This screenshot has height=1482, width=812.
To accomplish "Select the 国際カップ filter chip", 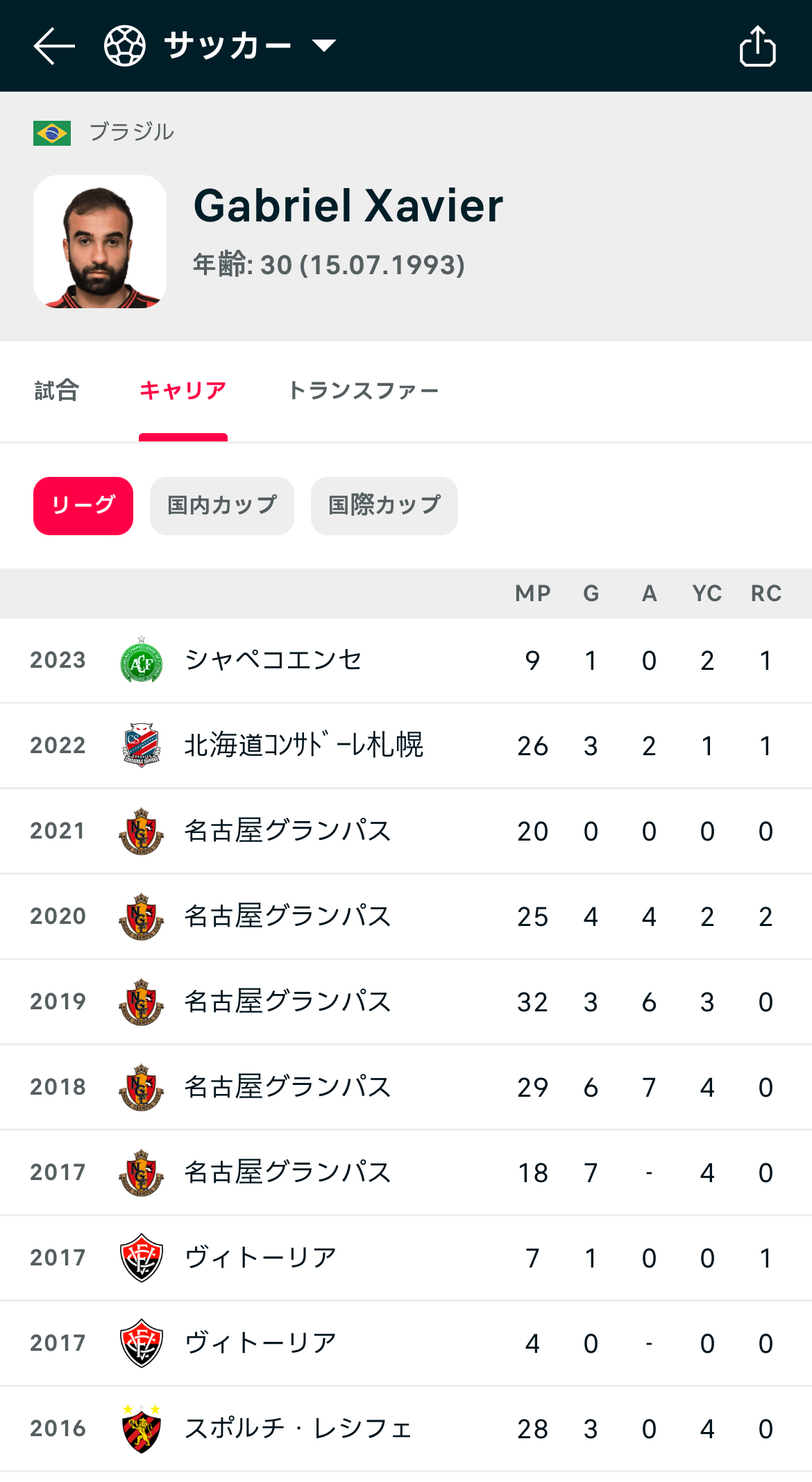I will pos(384,505).
